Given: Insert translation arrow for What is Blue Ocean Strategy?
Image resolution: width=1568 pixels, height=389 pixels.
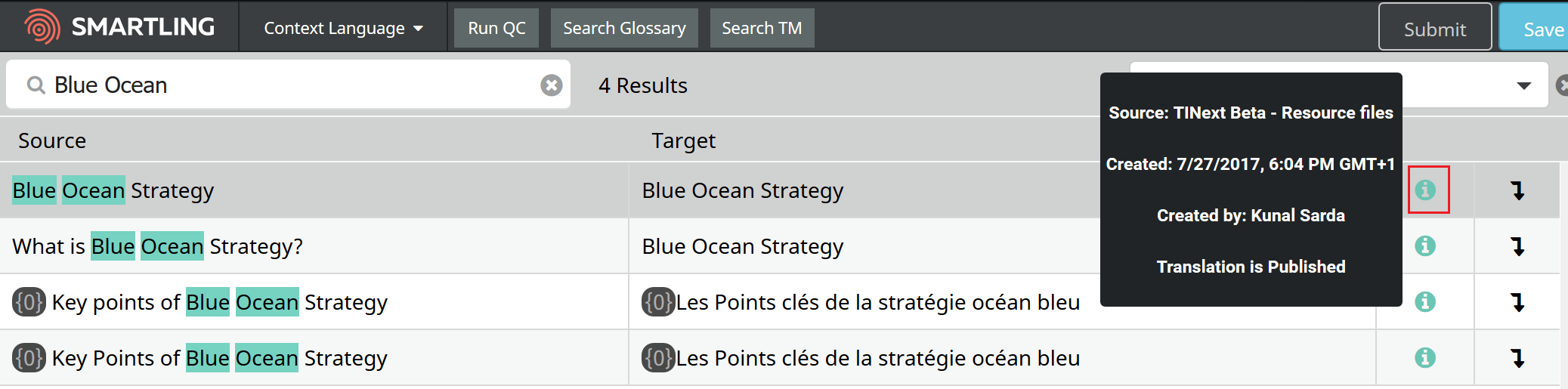Looking at the screenshot, I should 1517,246.
